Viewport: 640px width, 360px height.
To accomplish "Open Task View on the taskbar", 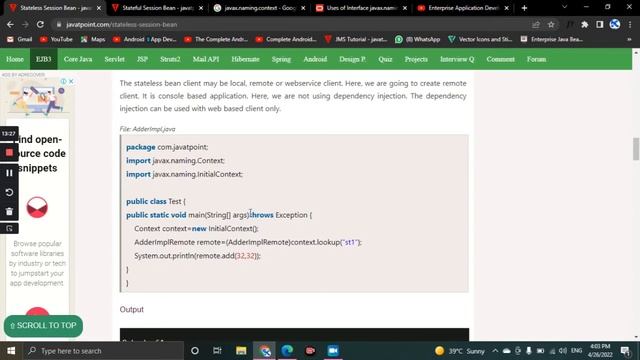I will pos(217,351).
